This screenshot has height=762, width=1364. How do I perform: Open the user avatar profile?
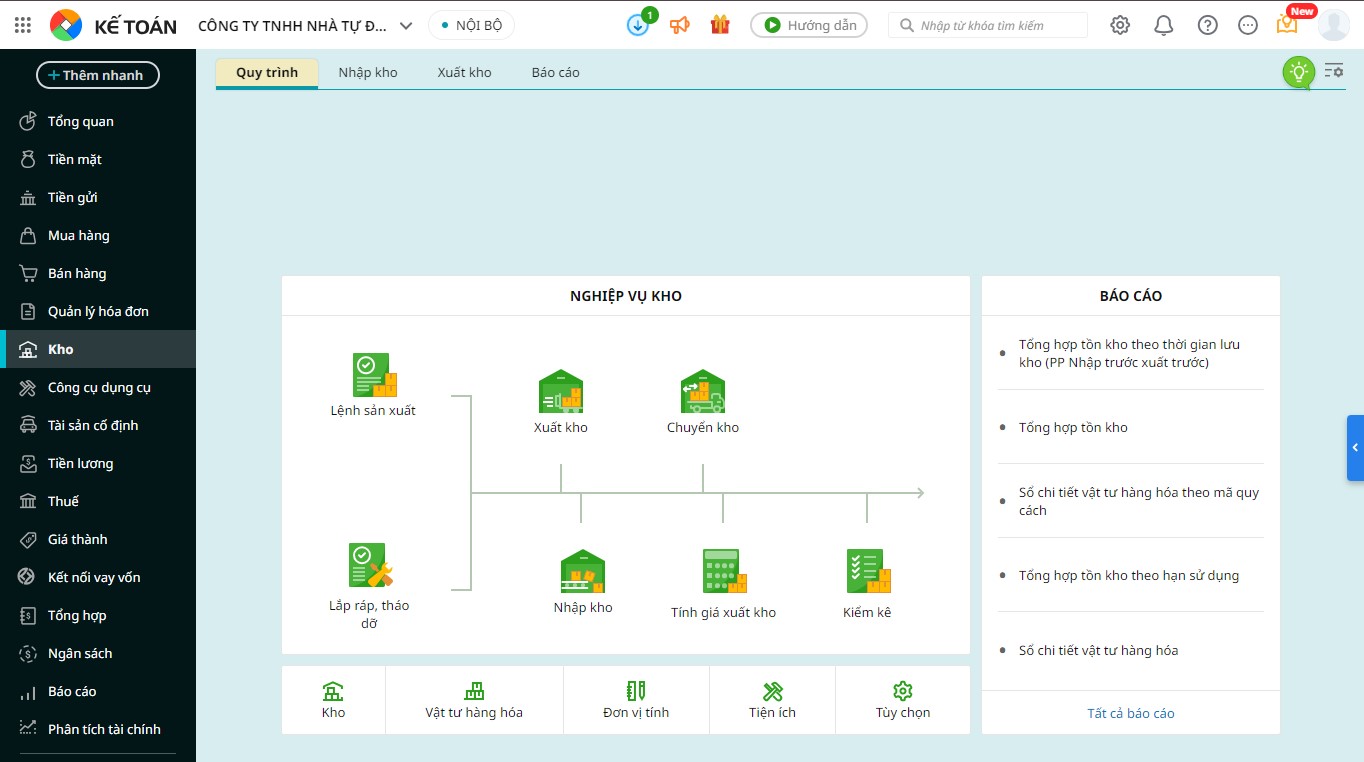[1334, 25]
